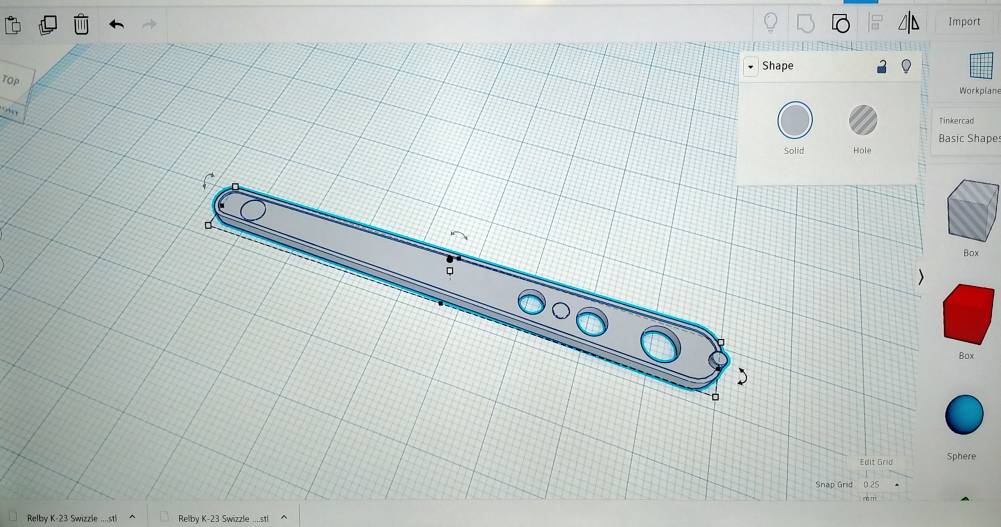Viewport: 1001px width, 527px height.
Task: Redo with the greyed forward arrow
Action: tap(149, 25)
